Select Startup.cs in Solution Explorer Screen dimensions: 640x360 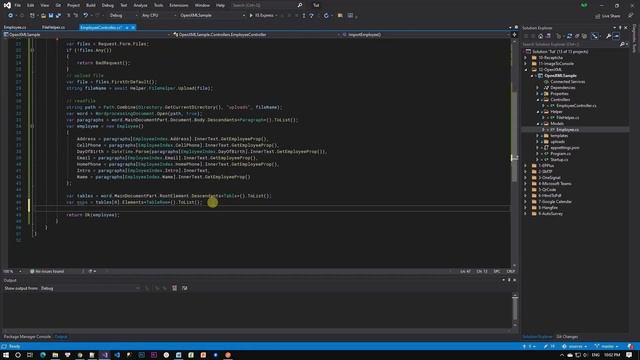coord(559,160)
